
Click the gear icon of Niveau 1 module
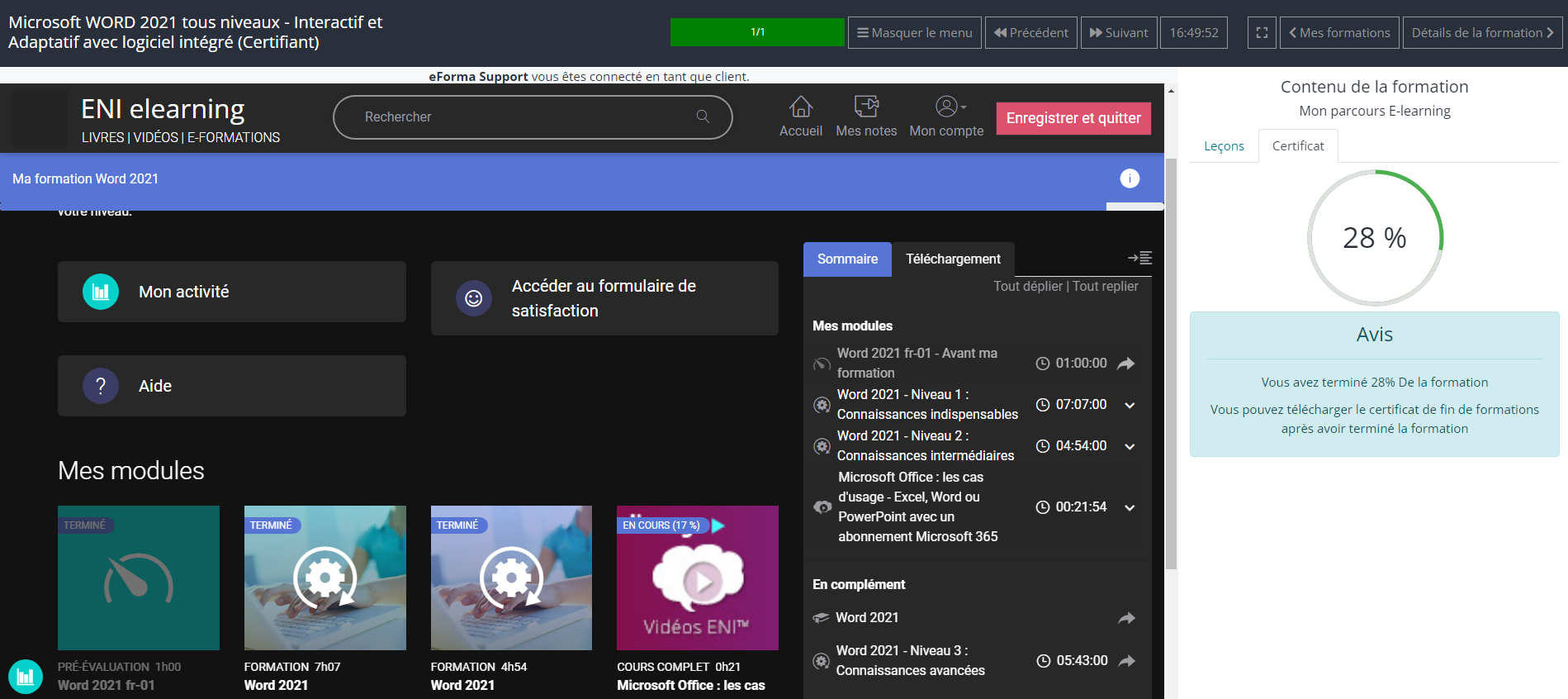pos(822,405)
